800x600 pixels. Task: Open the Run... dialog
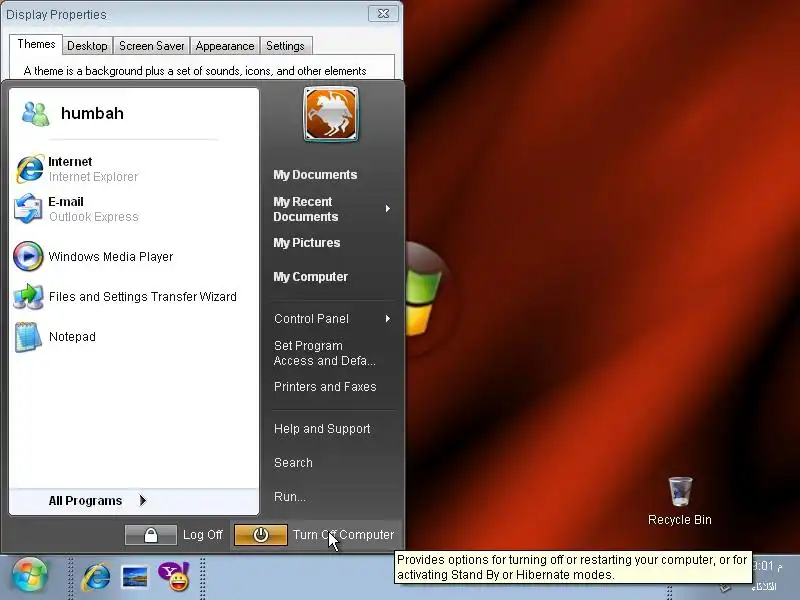(x=290, y=497)
